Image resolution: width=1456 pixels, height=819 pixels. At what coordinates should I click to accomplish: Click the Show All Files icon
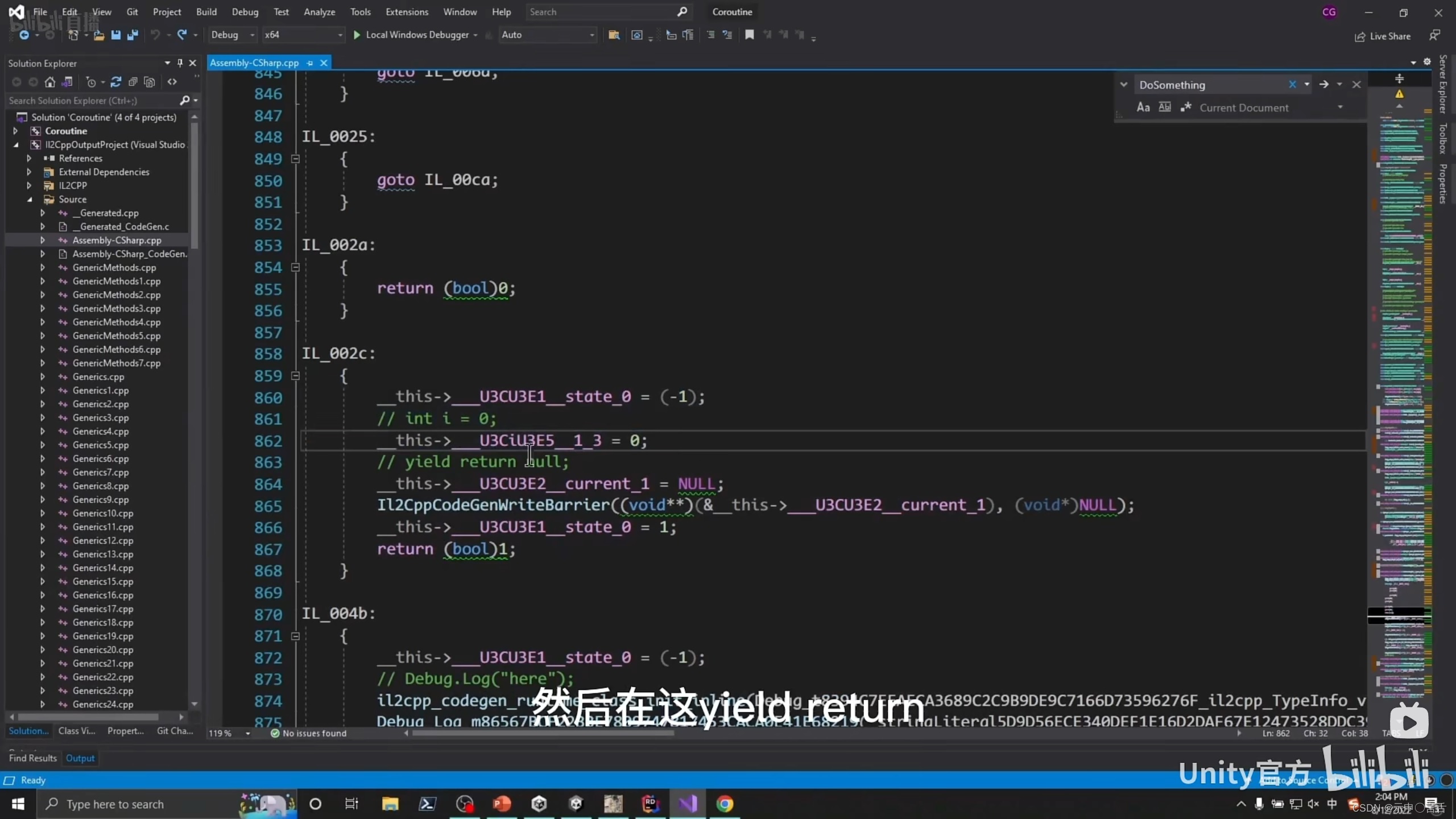coord(150,82)
